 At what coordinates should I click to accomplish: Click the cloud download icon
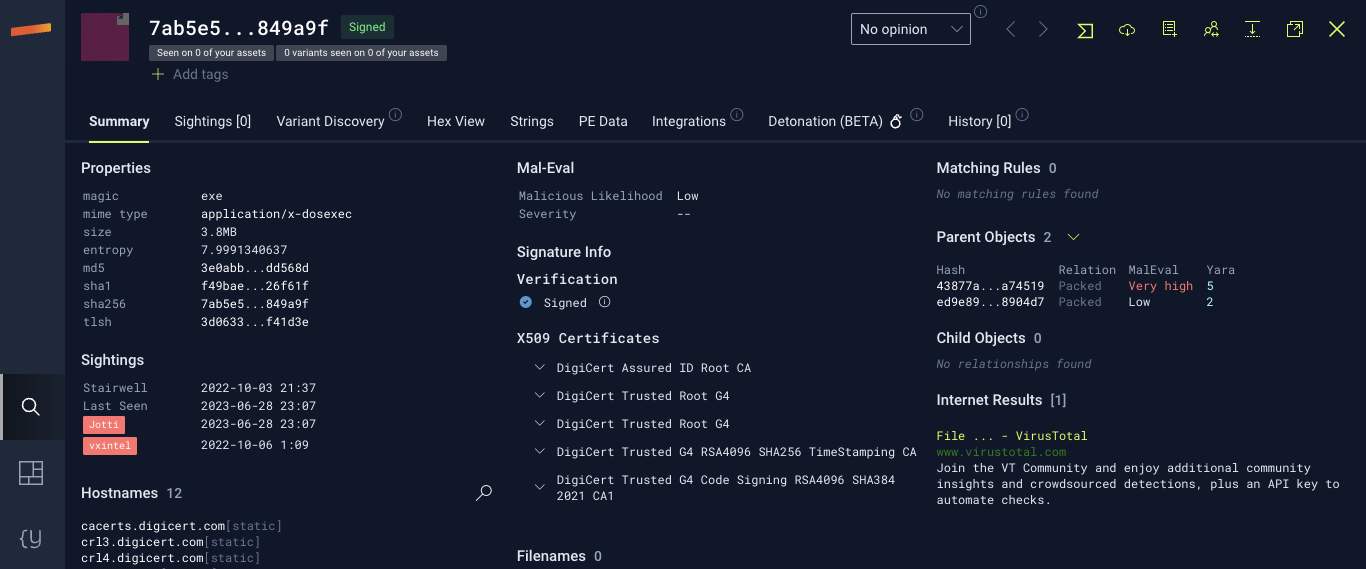(1127, 30)
